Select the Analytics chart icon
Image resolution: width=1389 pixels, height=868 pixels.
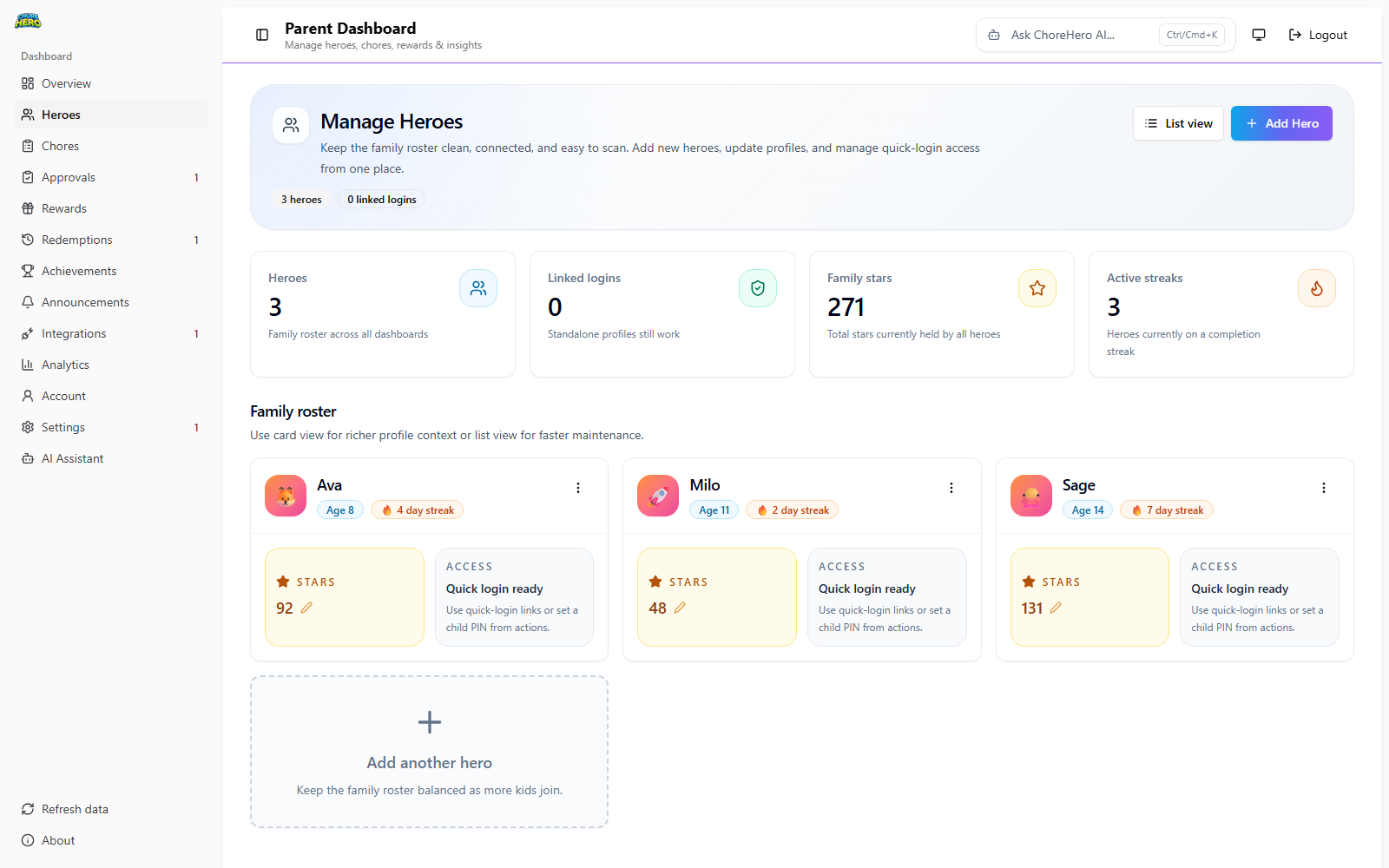pyautogui.click(x=29, y=364)
